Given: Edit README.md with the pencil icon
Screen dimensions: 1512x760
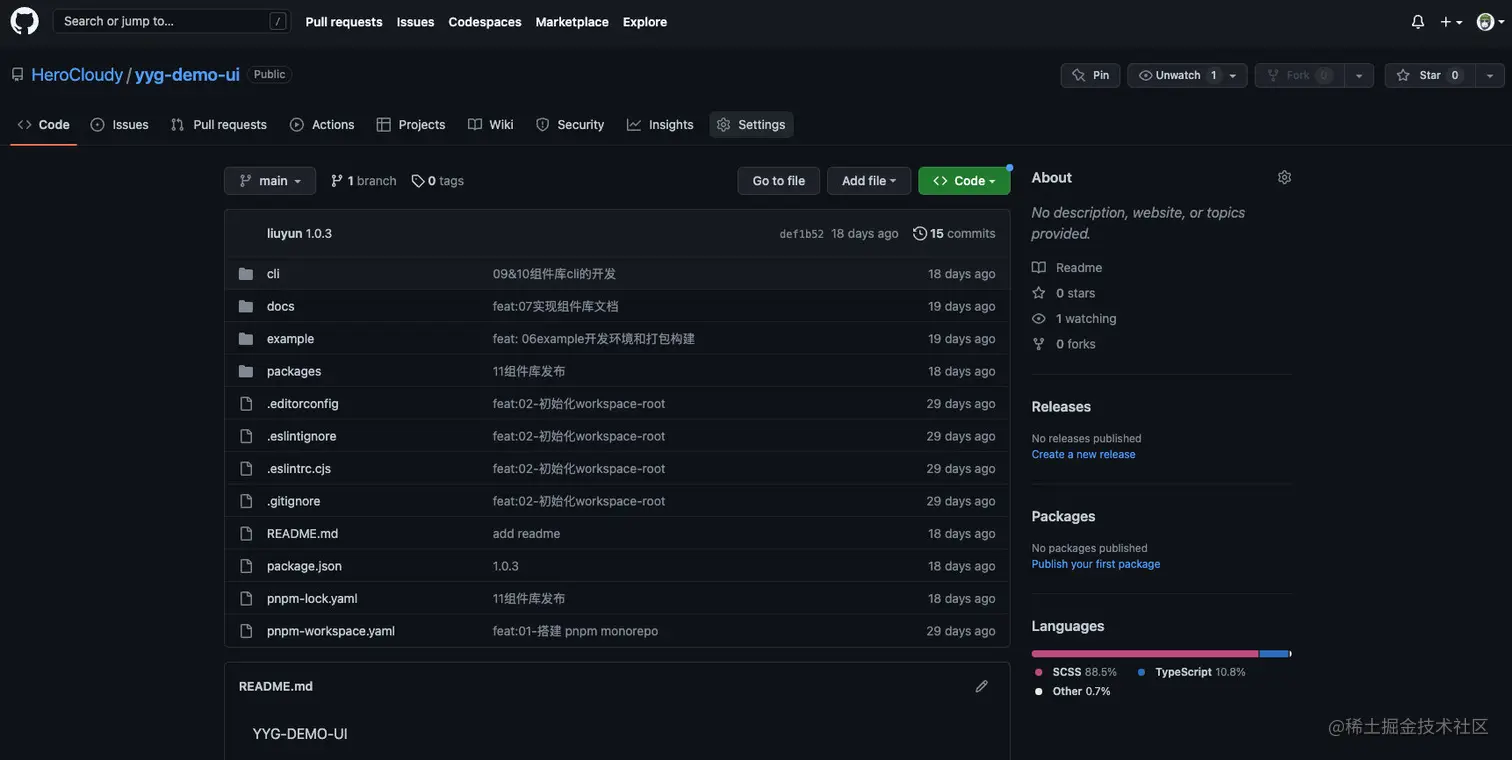Looking at the screenshot, I should [x=981, y=686].
